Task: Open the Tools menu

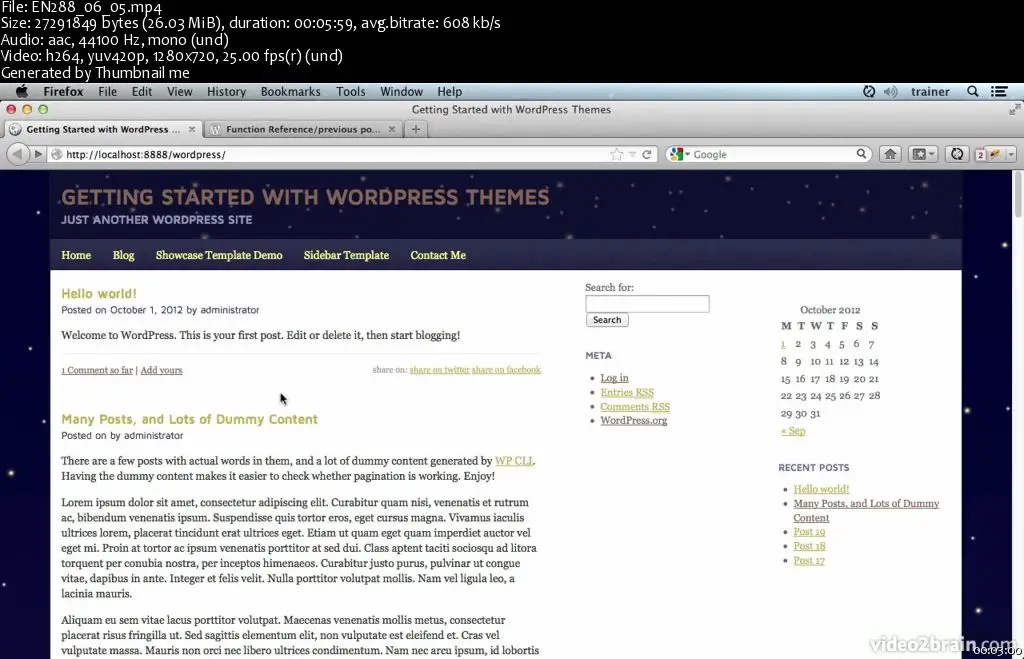Action: coord(351,91)
